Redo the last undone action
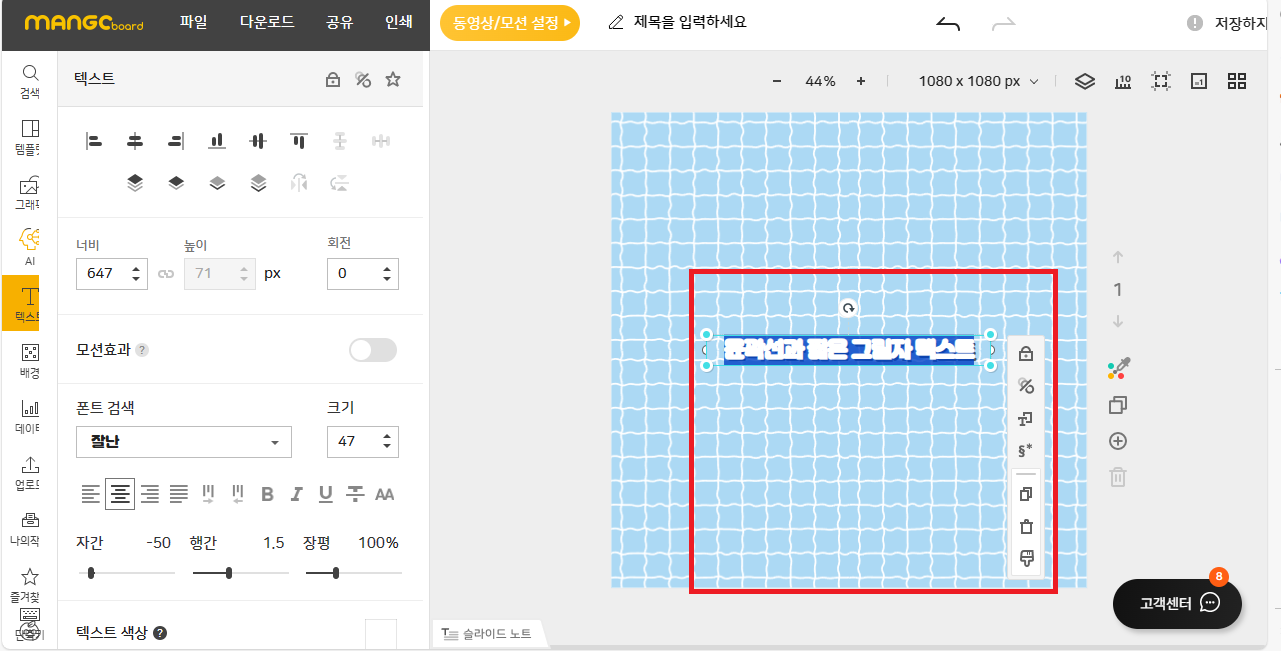 (1003, 23)
